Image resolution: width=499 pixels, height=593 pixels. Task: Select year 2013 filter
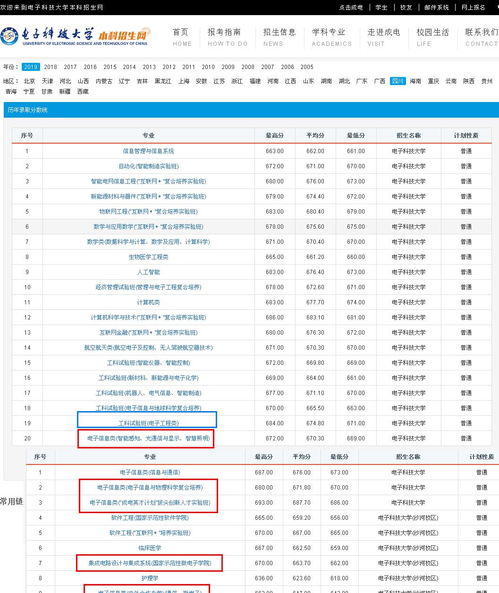(x=149, y=67)
